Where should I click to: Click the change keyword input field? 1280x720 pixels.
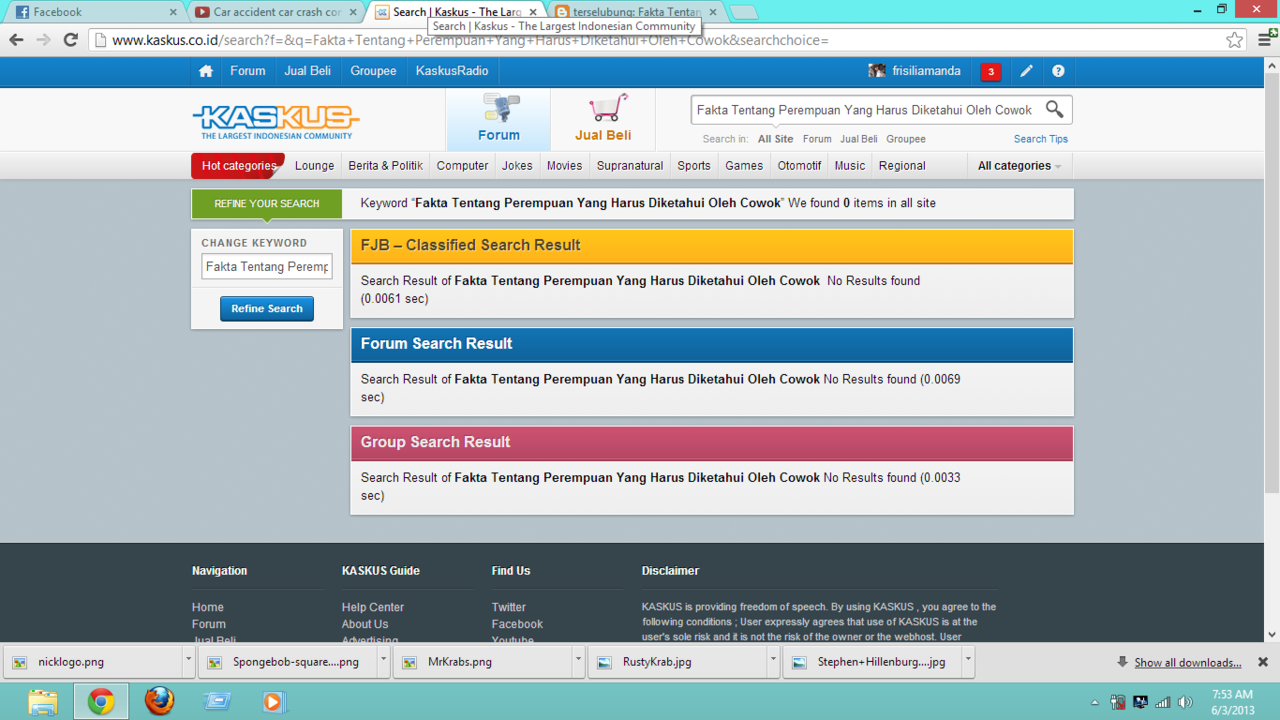[x=267, y=267]
